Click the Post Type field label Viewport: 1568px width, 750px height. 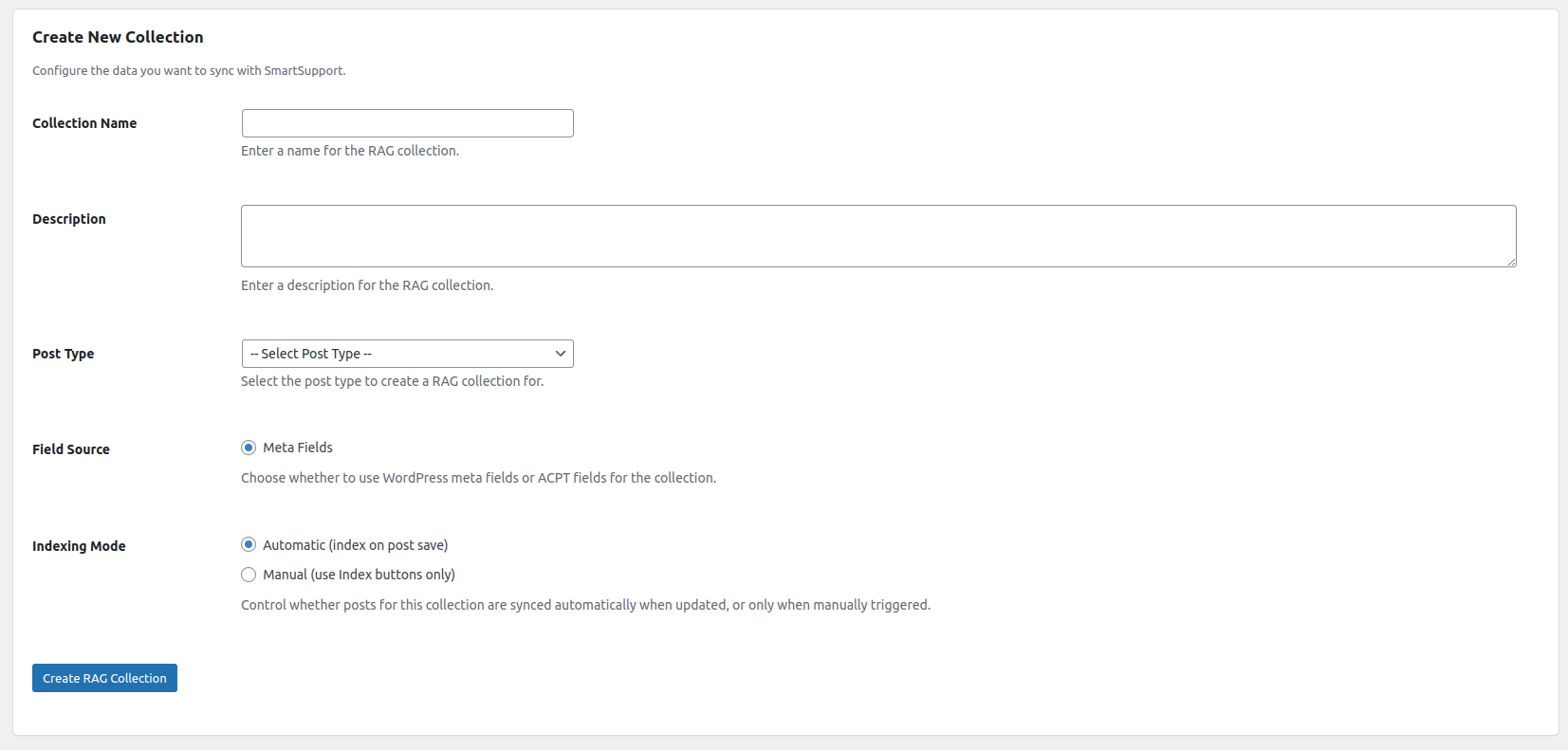point(63,354)
